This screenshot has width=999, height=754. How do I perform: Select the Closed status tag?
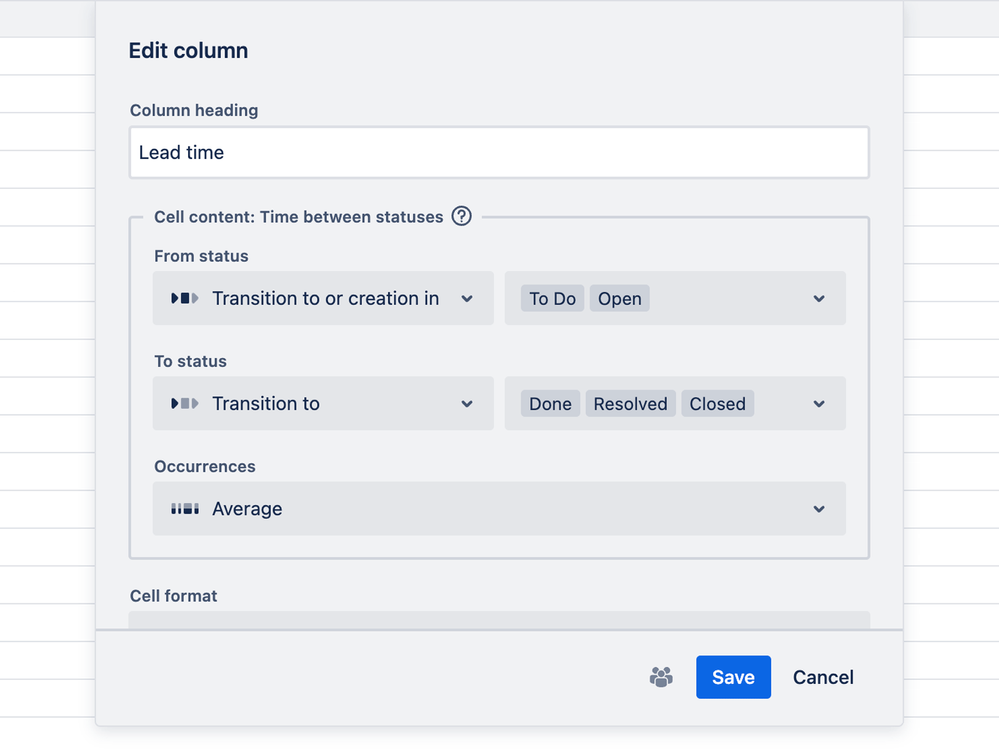click(x=718, y=404)
